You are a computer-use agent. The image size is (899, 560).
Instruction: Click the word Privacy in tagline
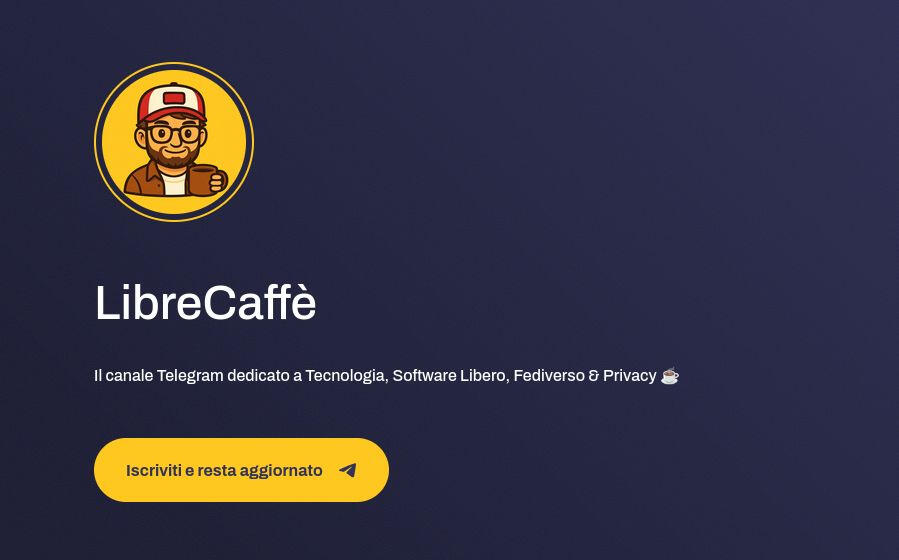(x=630, y=377)
